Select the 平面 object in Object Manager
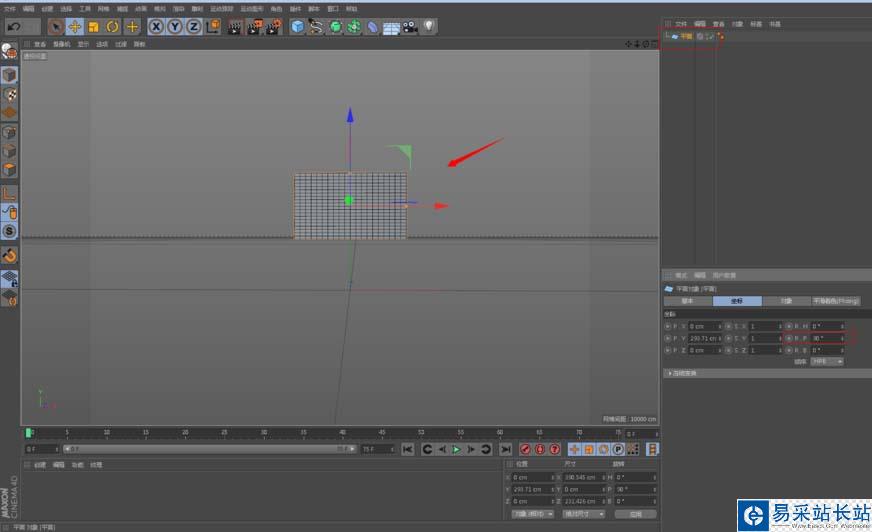872x532 pixels. pos(686,37)
